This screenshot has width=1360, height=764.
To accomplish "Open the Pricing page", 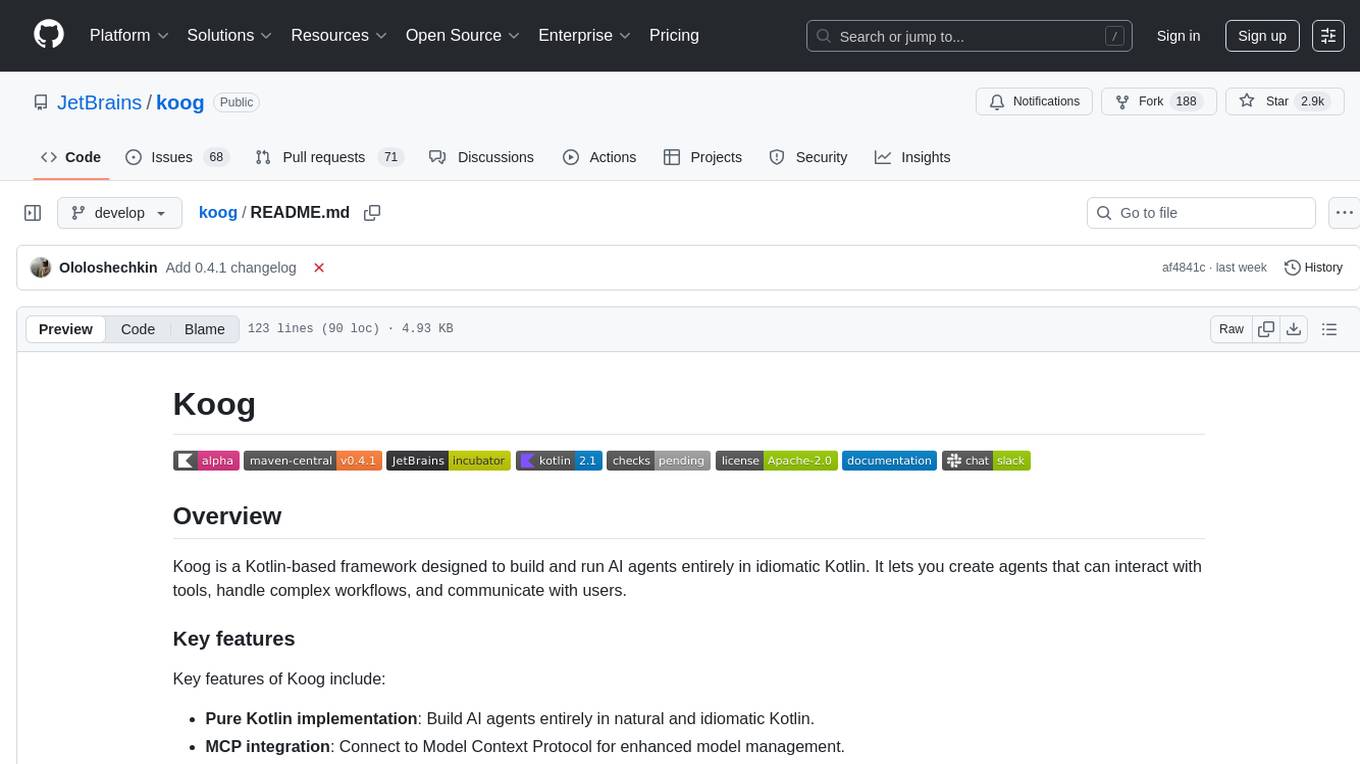I will coord(674,35).
